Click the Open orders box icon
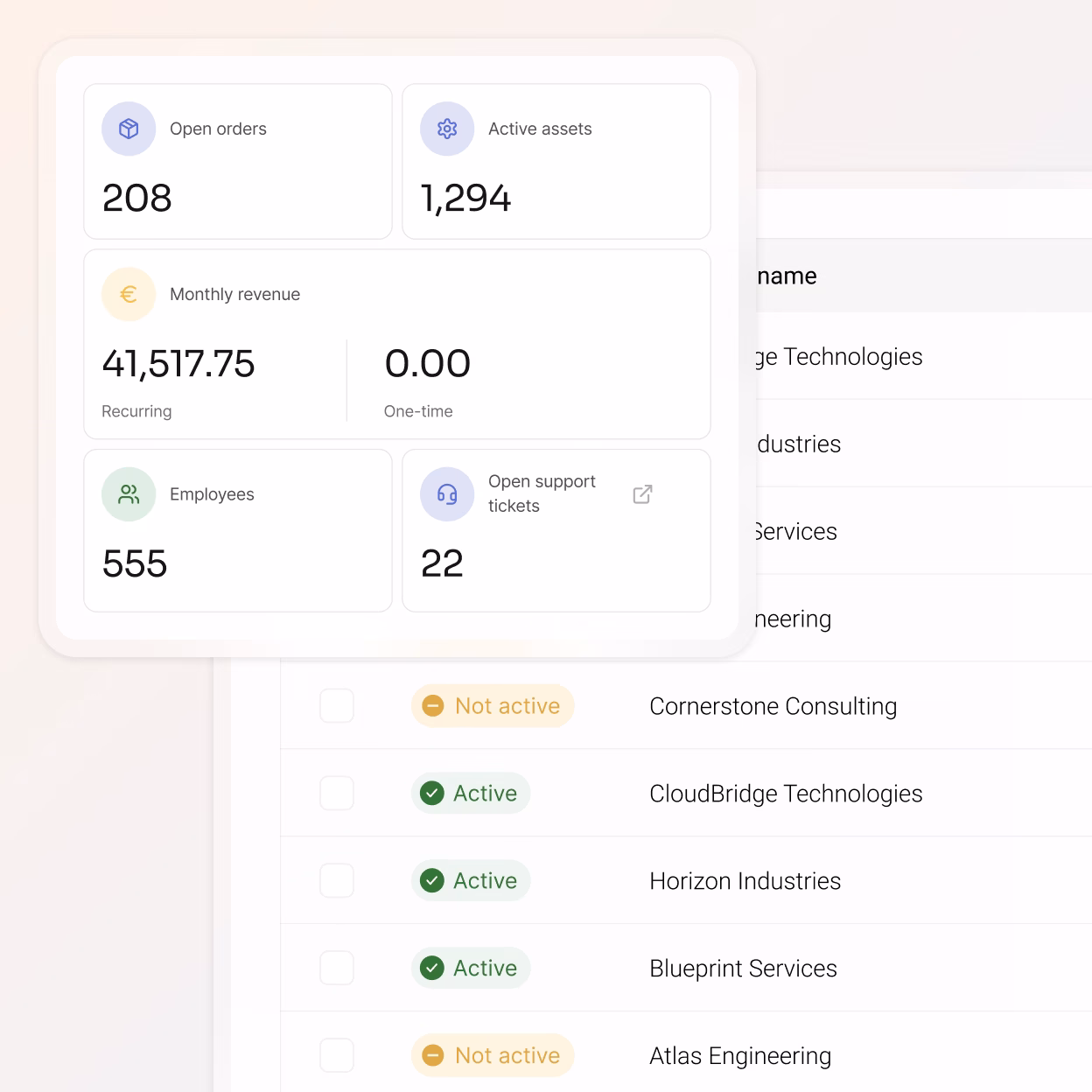1092x1092 pixels. (x=129, y=129)
